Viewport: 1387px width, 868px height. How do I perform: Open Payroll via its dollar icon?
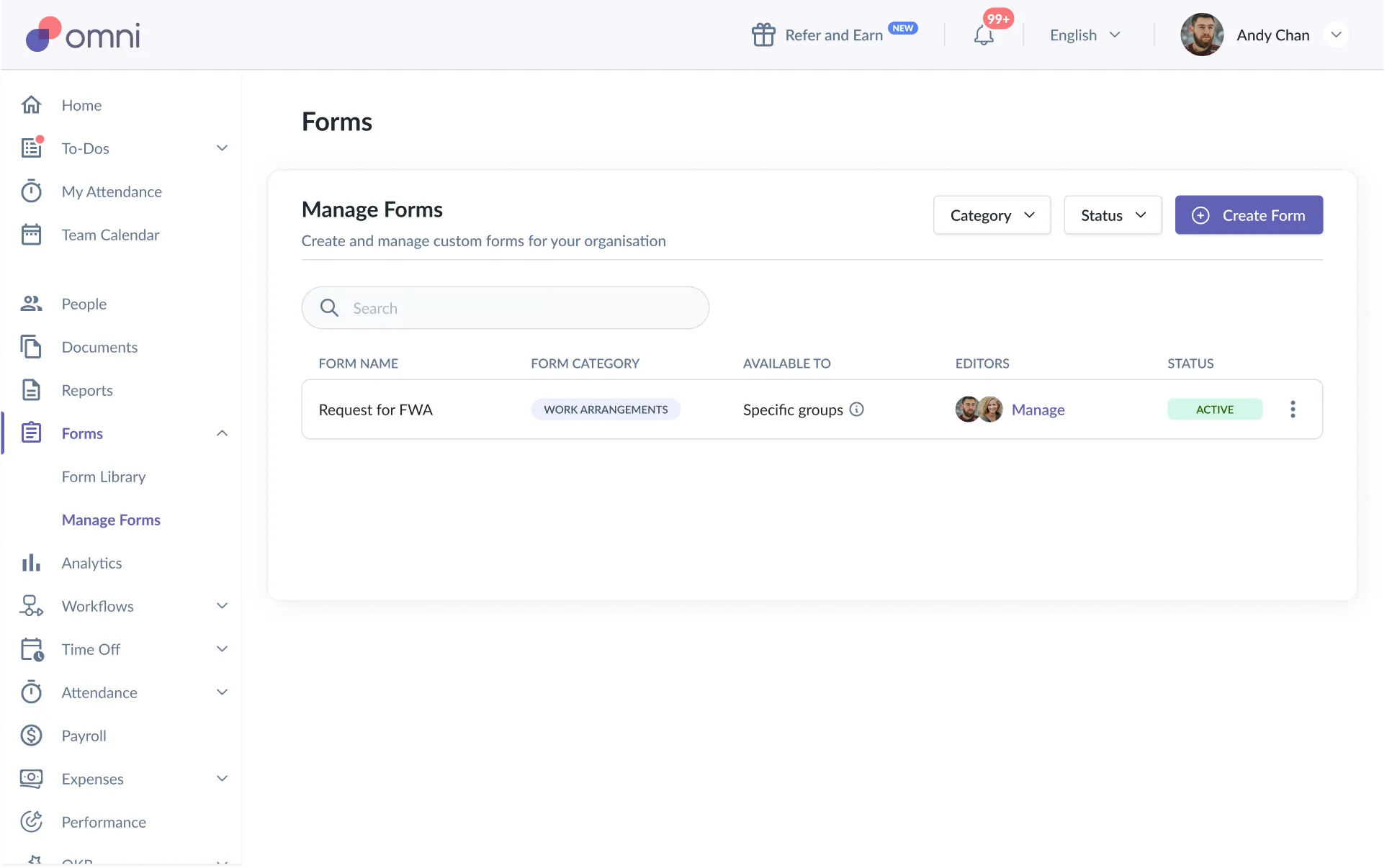pyautogui.click(x=31, y=736)
